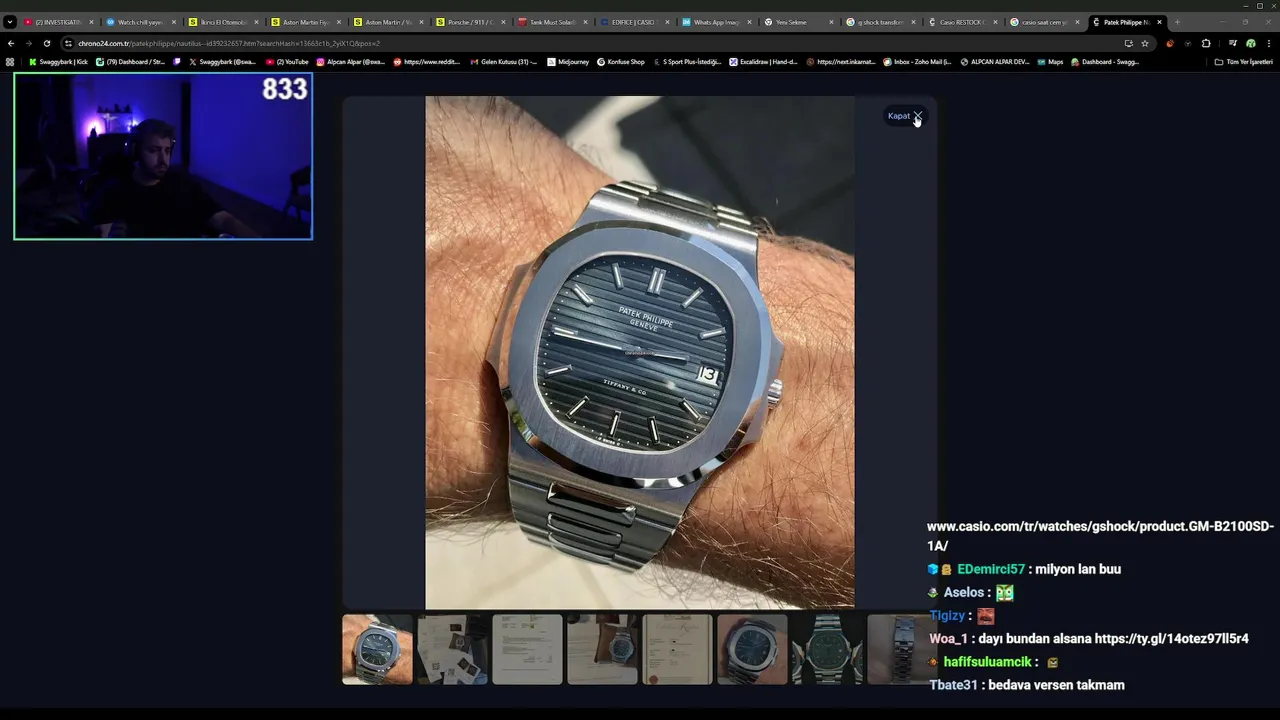Open the Gelen Kutusu (31) Gmail bookmark

tap(503, 62)
